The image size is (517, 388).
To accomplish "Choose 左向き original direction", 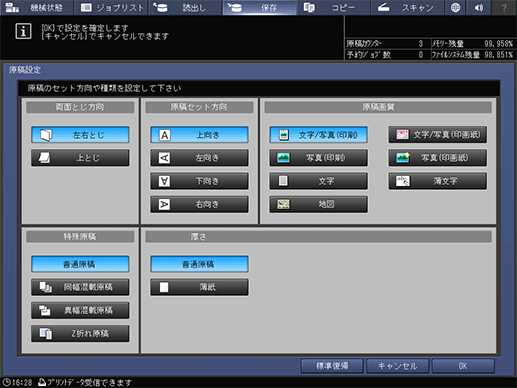I will tap(199, 158).
